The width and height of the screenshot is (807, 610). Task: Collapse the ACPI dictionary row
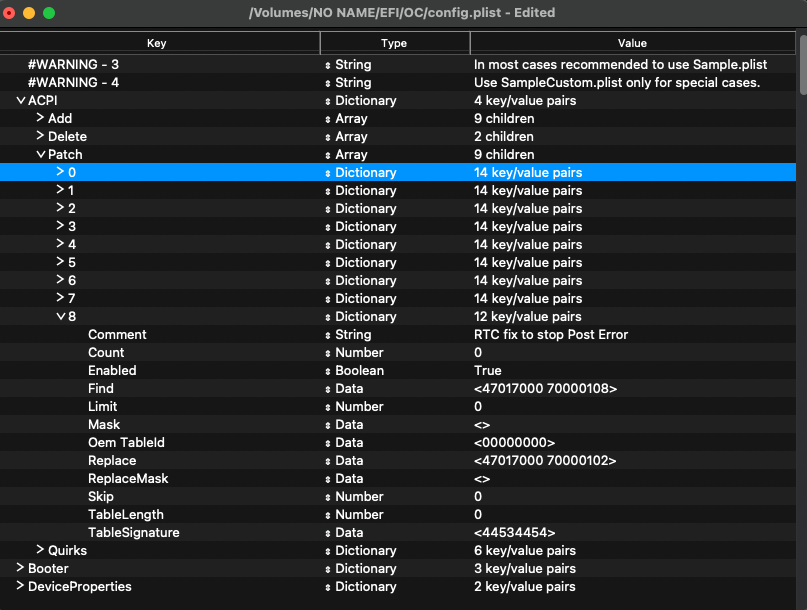tap(21, 101)
